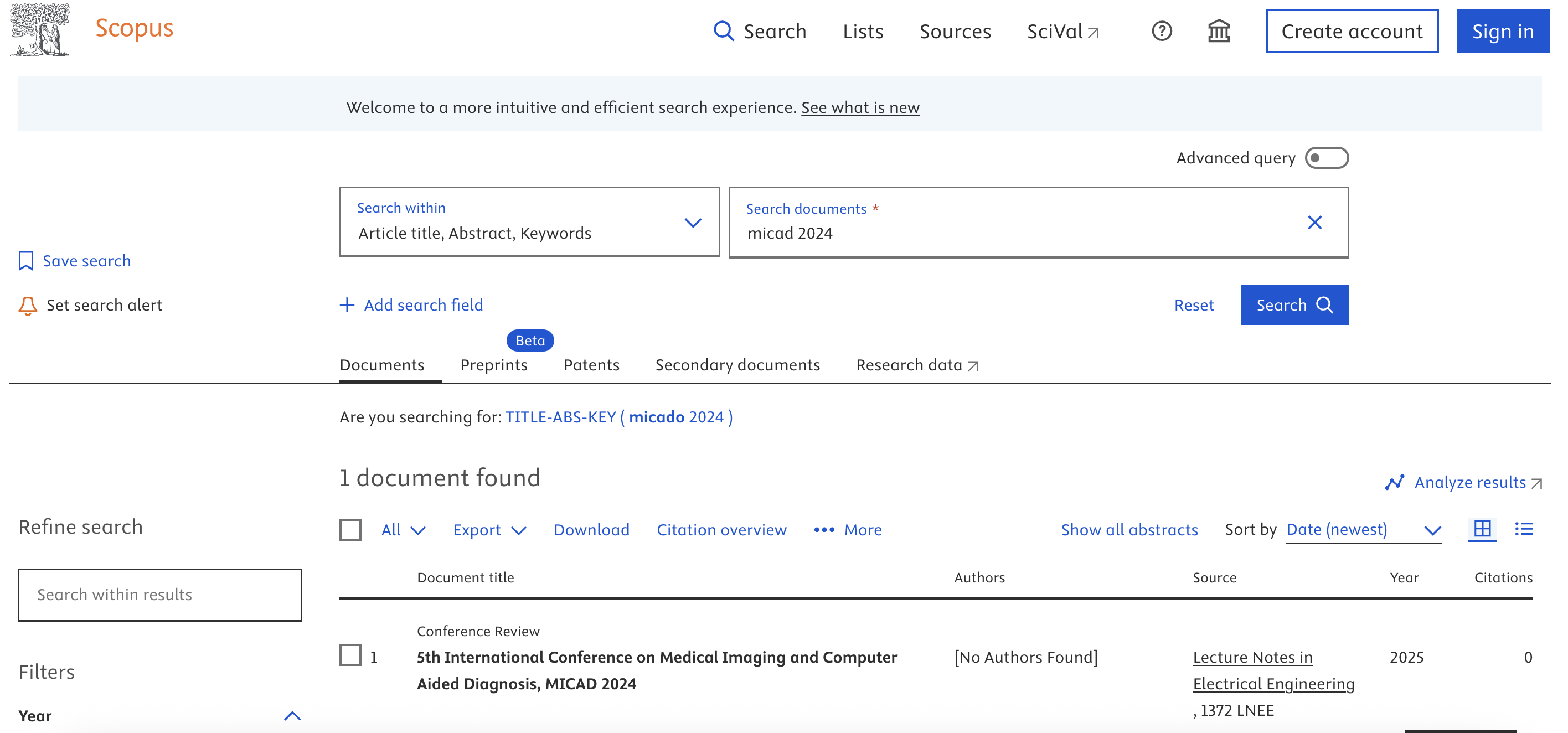Click Show all abstracts
The height and width of the screenshot is (733, 1568).
pos(1129,530)
